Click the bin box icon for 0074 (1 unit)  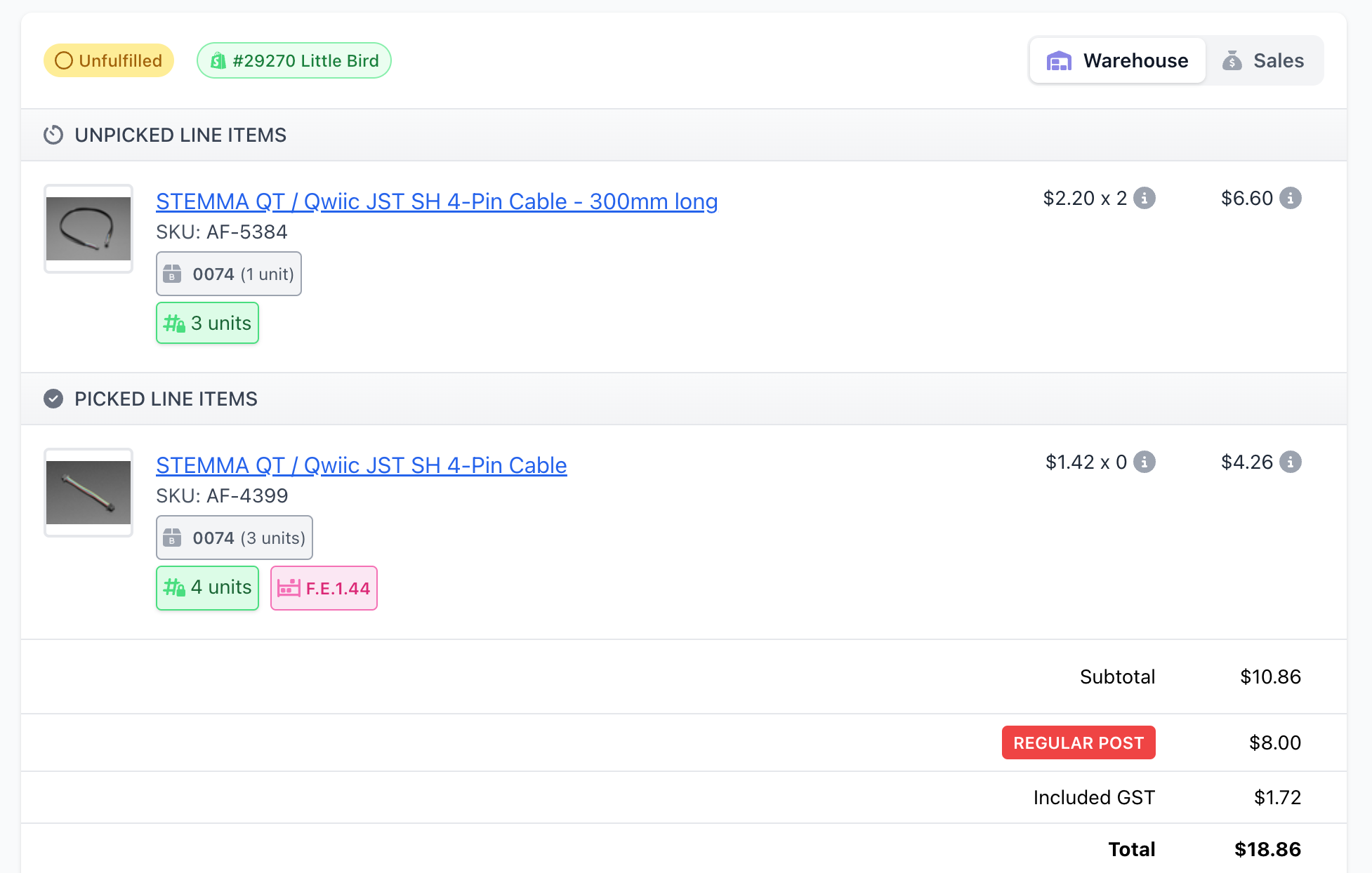point(172,274)
